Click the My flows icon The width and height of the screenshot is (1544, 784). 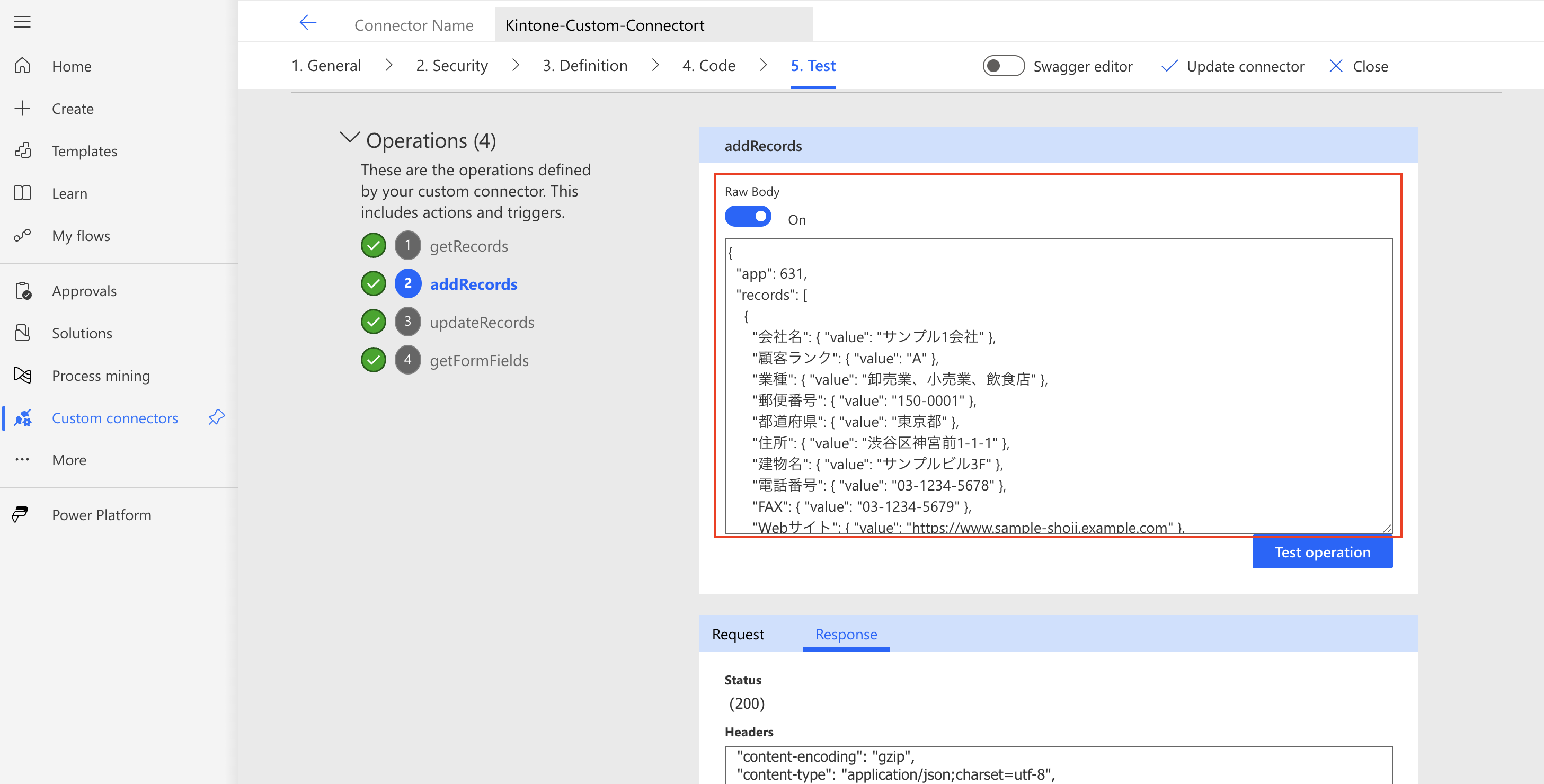coord(22,235)
